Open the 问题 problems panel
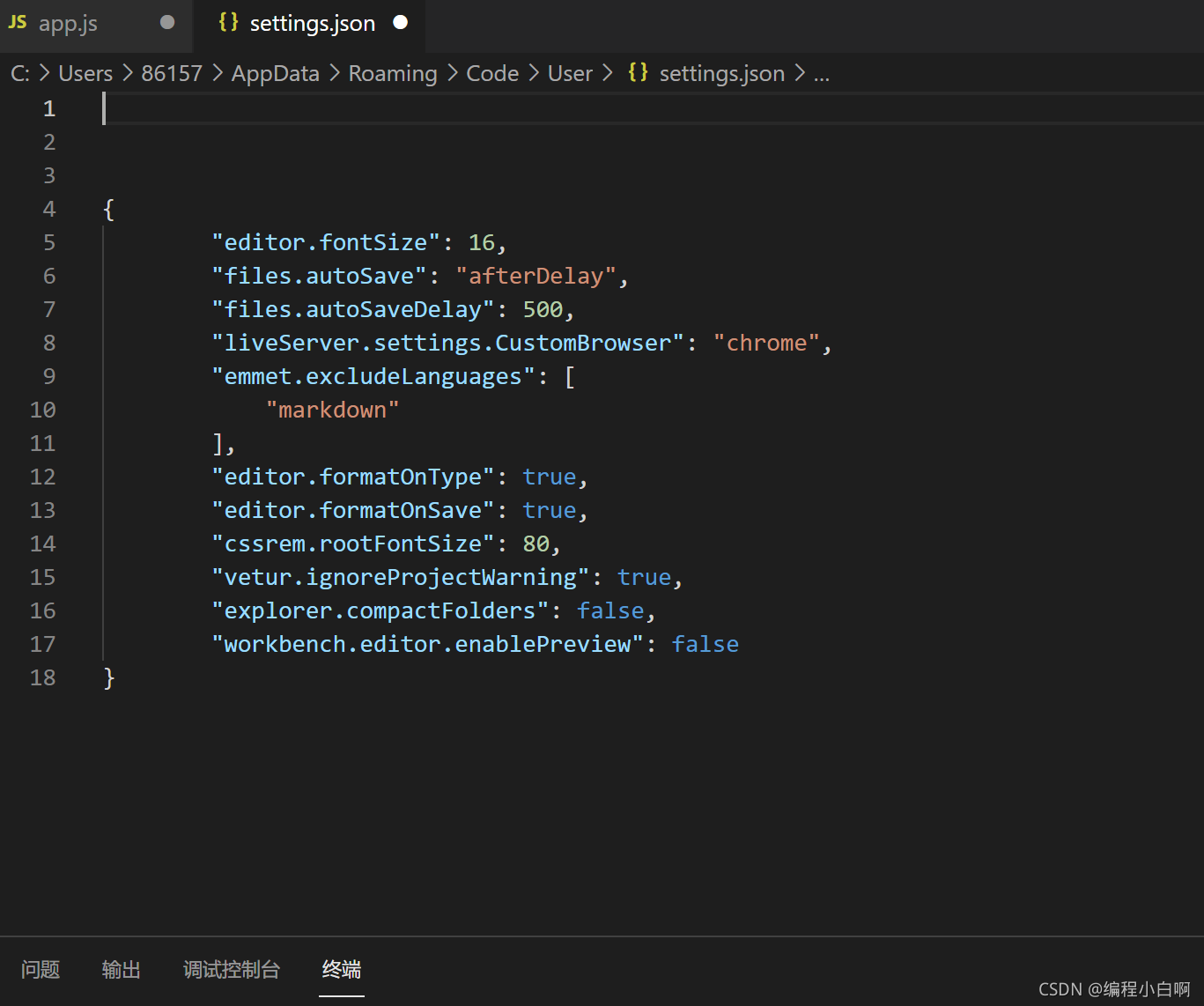 tap(40, 969)
